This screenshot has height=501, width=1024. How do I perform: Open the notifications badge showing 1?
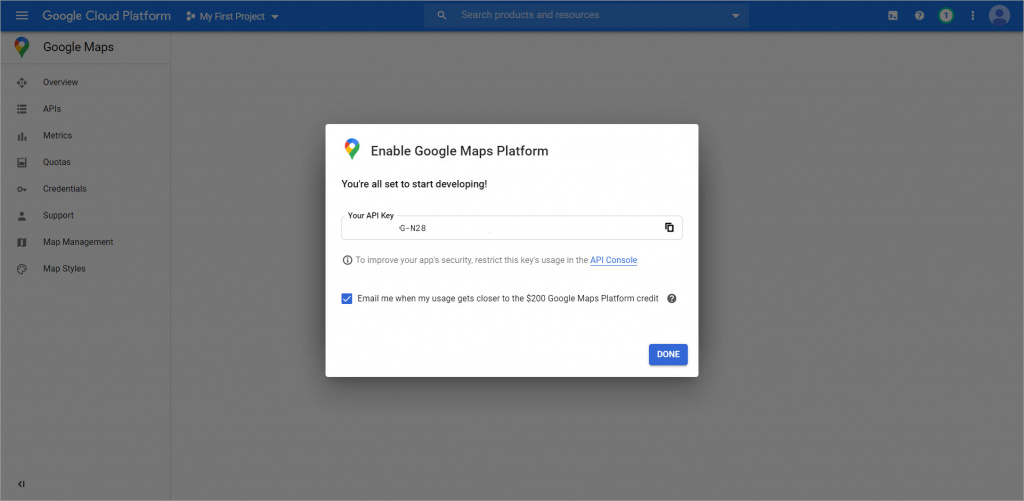tap(946, 16)
